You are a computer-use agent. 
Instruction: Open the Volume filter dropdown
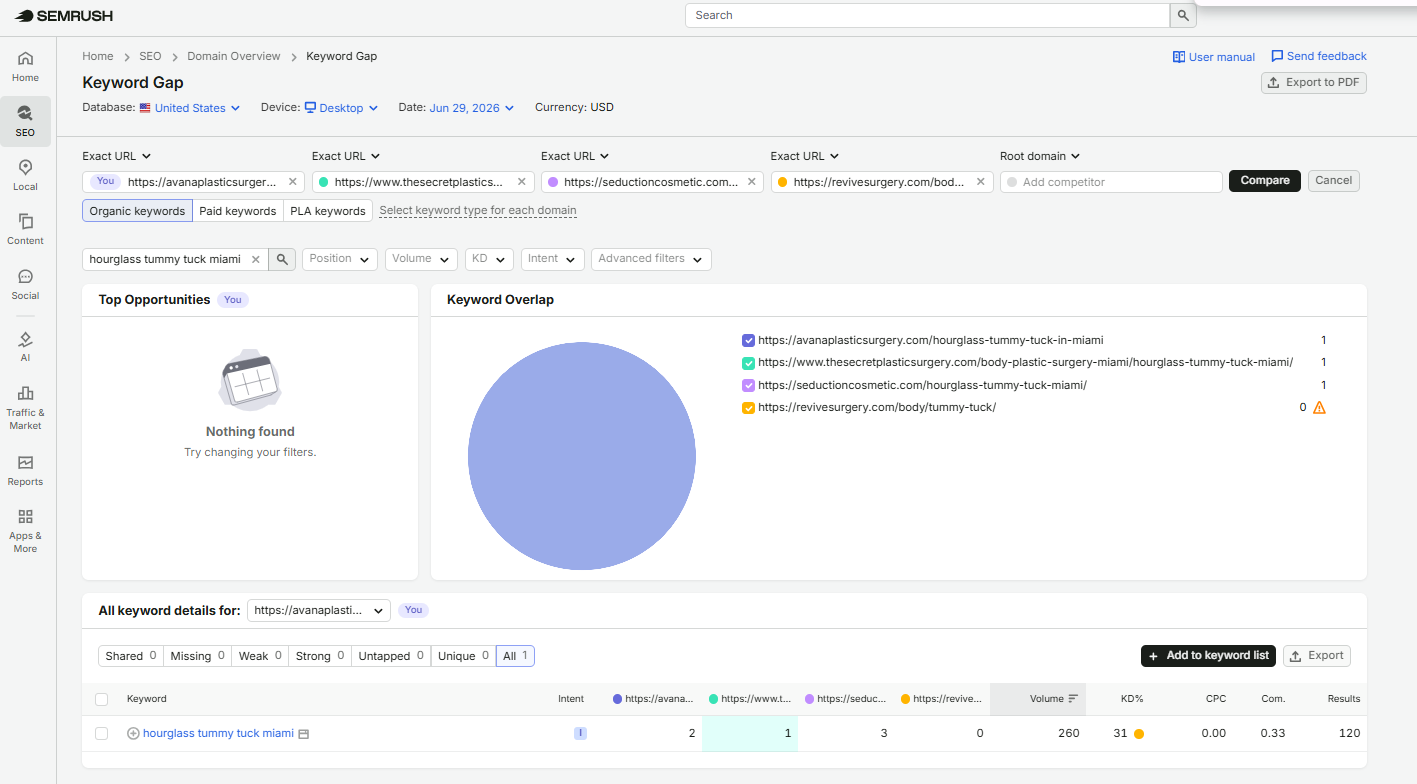coord(421,259)
